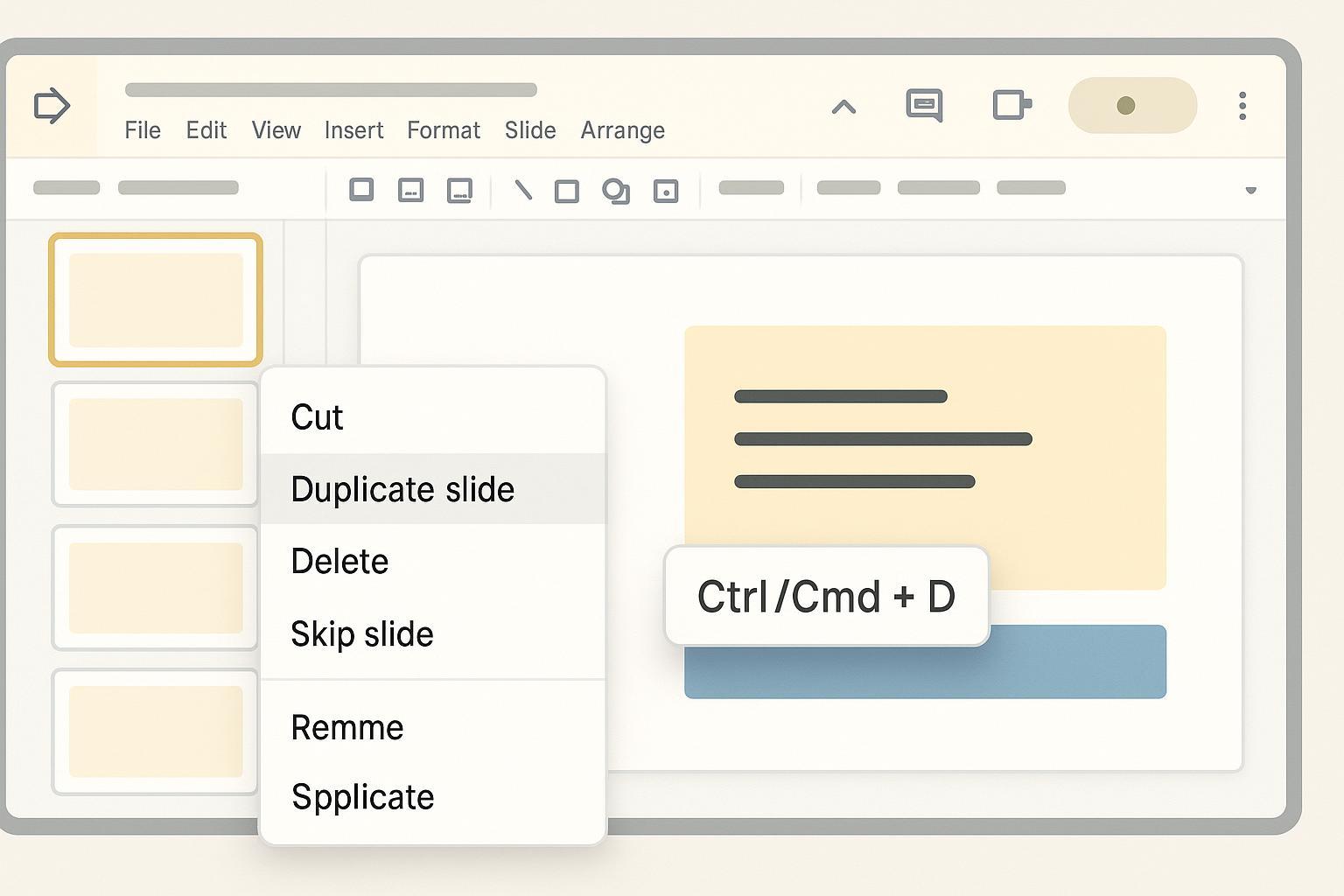
Task: Select the square shape tool
Action: [x=567, y=191]
